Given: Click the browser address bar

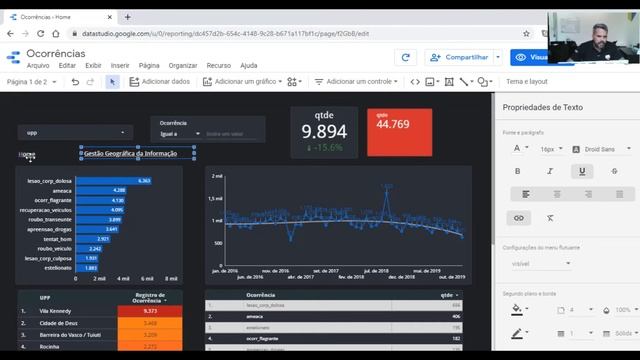Looking at the screenshot, I should [294, 34].
